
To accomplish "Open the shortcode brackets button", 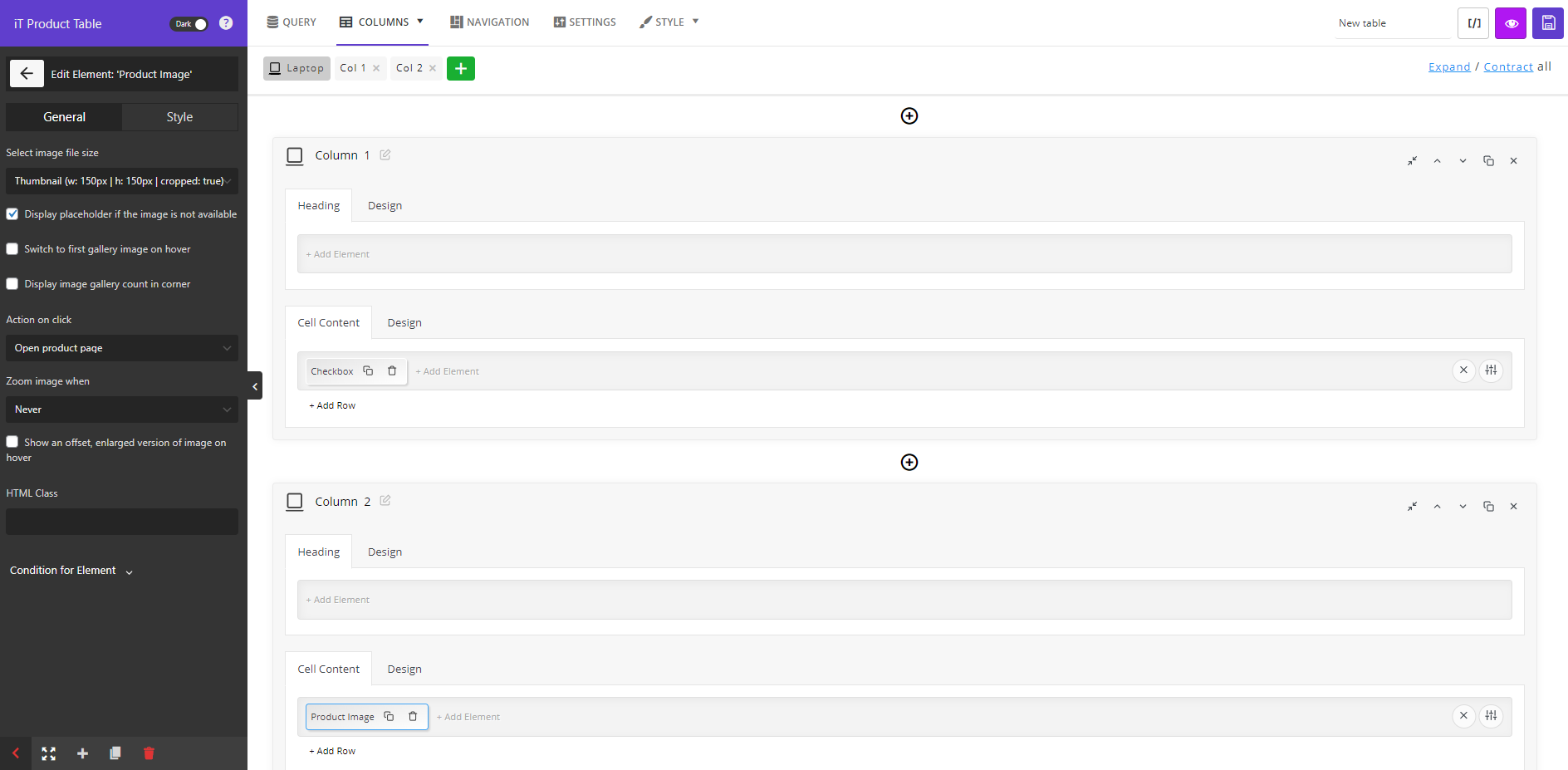I will (x=1473, y=23).
